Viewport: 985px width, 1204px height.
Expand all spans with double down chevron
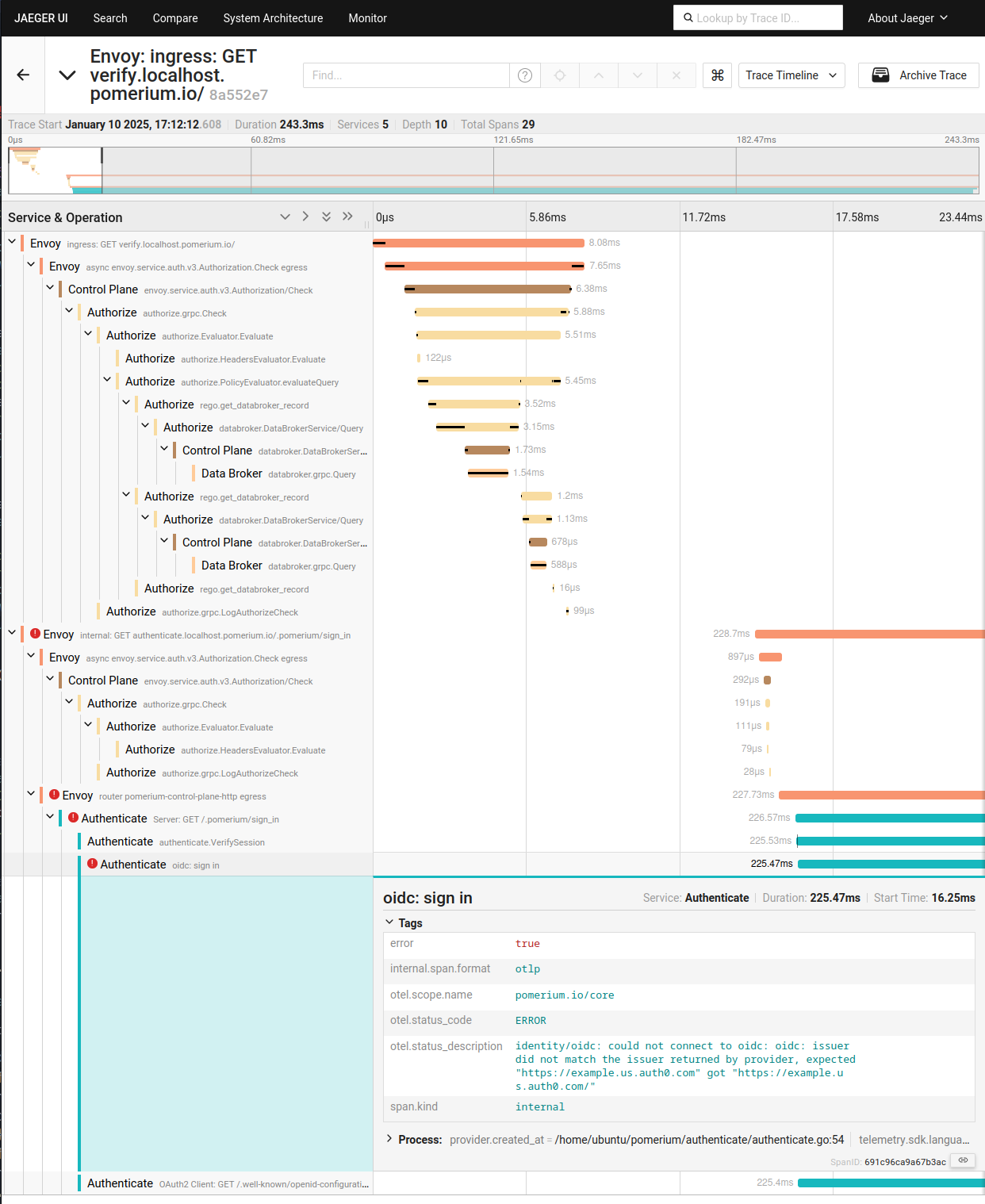326,217
